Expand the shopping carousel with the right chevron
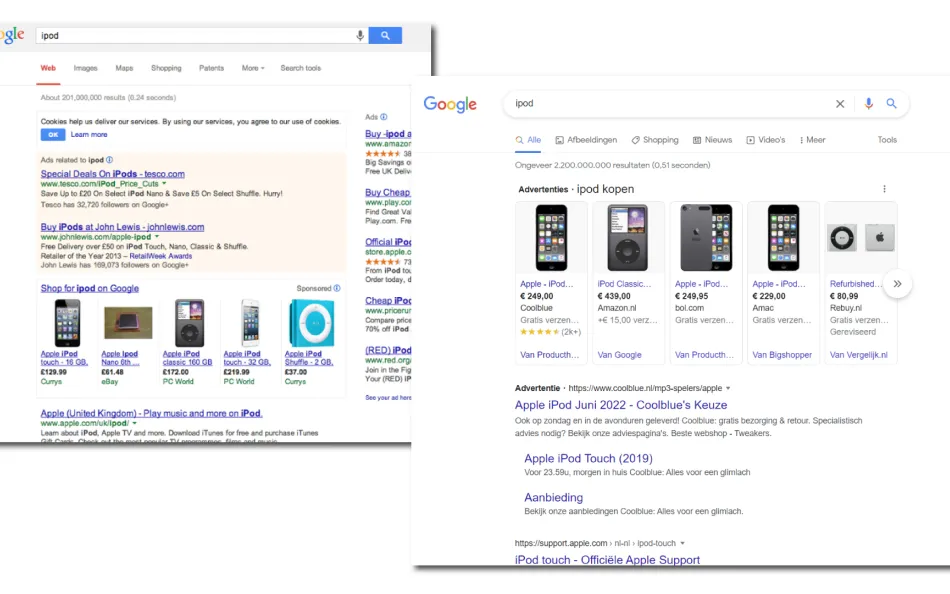 click(x=897, y=283)
